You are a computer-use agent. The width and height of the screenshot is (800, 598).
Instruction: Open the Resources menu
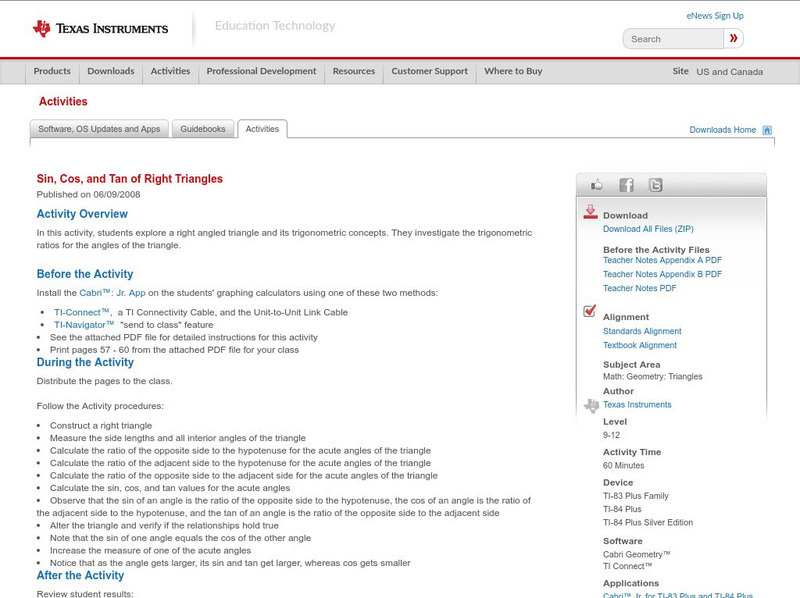pyautogui.click(x=354, y=71)
